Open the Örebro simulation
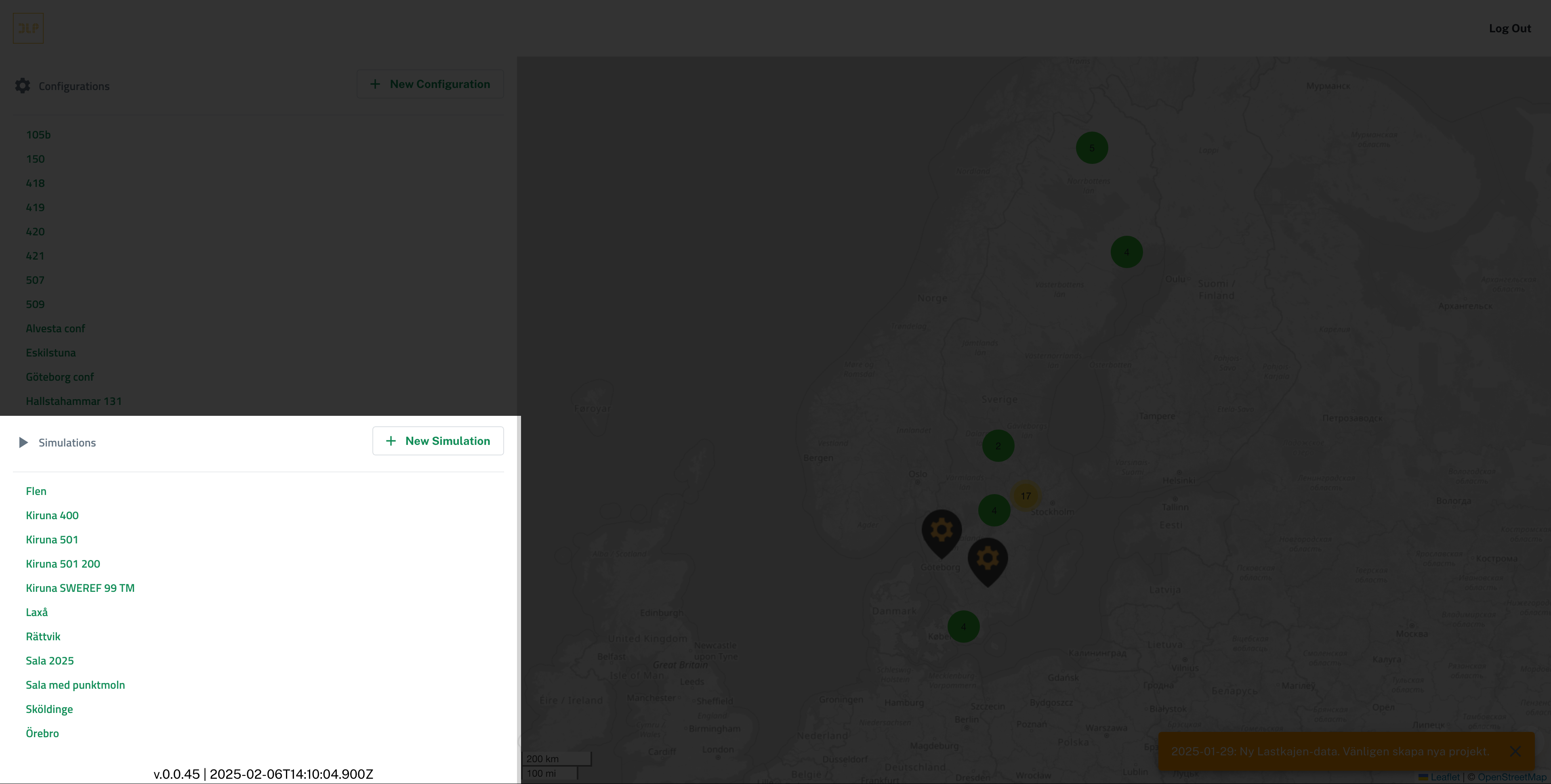This screenshot has height=784, width=1551. click(42, 733)
